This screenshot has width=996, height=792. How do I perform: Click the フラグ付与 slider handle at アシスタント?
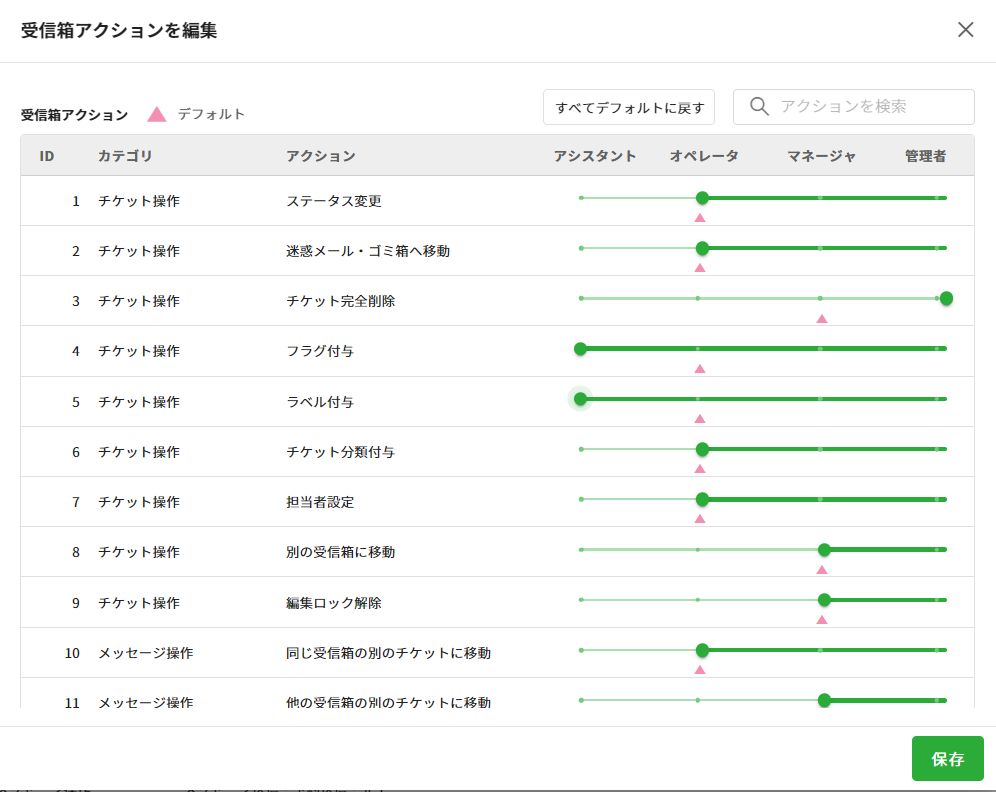pos(580,349)
